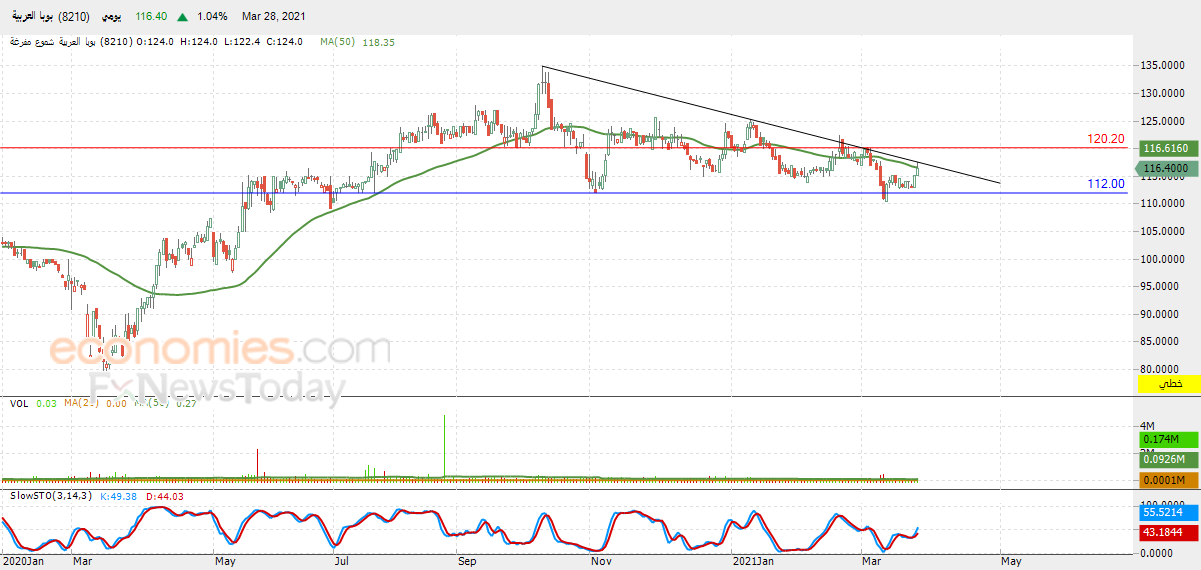Image resolution: width=1201 pixels, height=570 pixels.
Task: Click the last price 116.40 in header
Action: pos(153,17)
